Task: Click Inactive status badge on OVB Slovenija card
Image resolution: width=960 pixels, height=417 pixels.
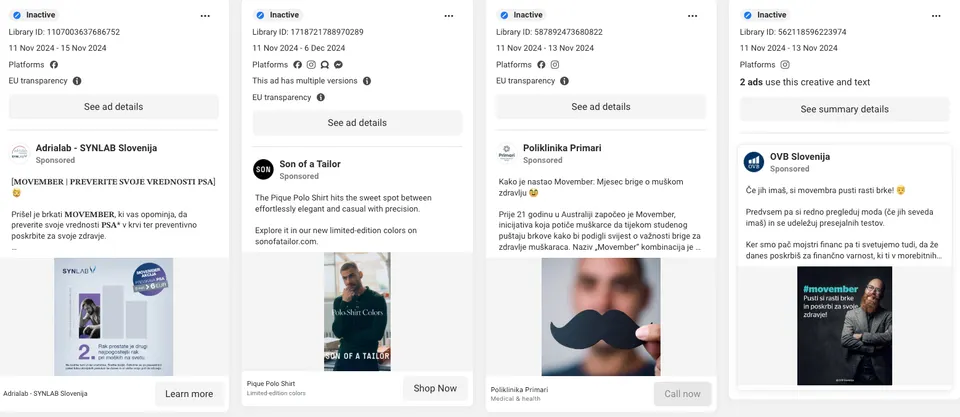Action: [x=765, y=15]
